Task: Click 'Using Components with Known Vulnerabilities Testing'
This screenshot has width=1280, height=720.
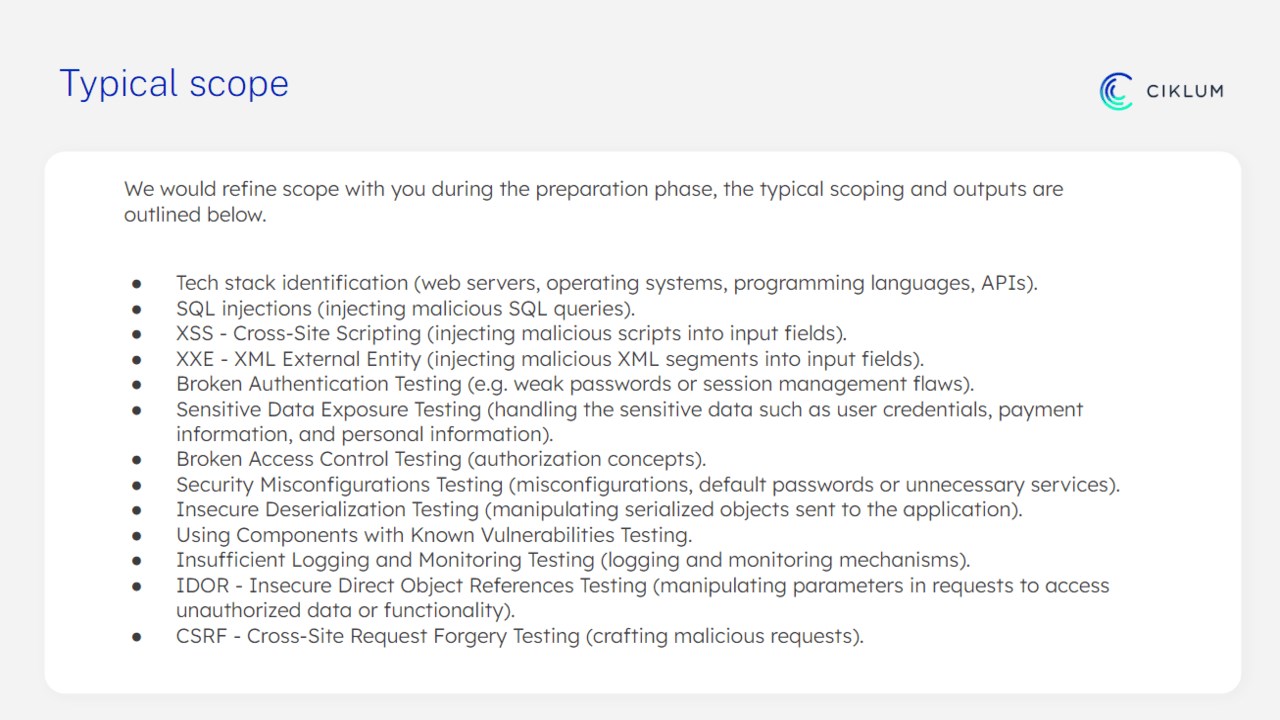Action: click(434, 535)
